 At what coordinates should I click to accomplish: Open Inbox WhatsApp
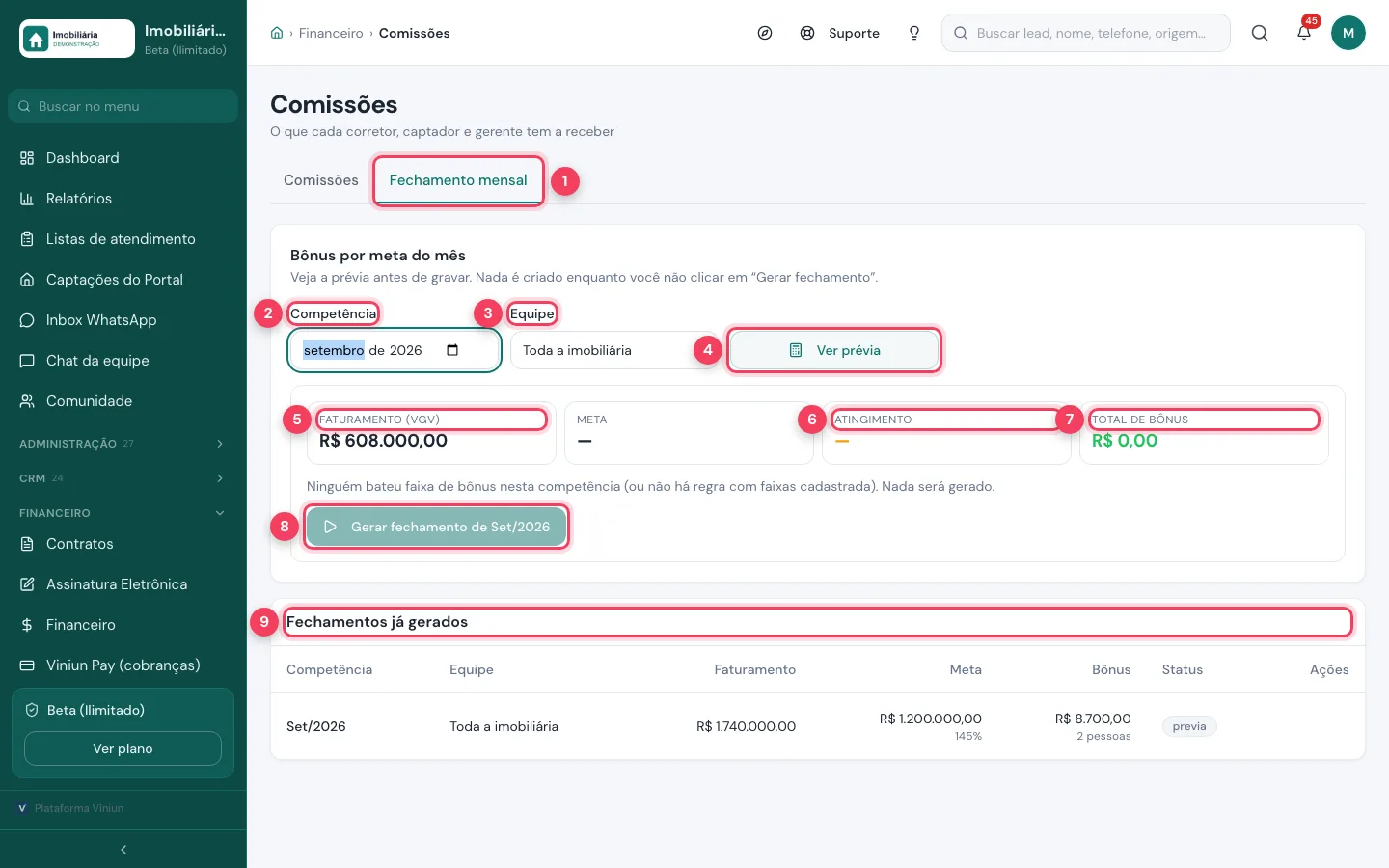(x=123, y=320)
